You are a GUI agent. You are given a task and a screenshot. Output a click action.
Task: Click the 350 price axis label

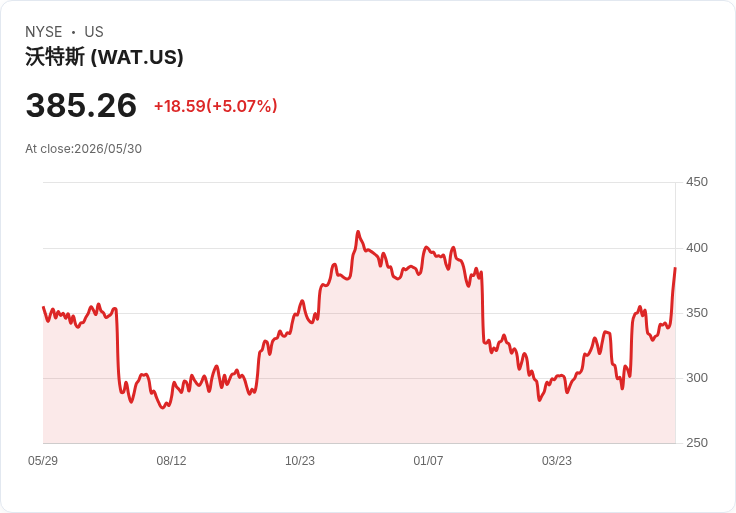tap(697, 313)
